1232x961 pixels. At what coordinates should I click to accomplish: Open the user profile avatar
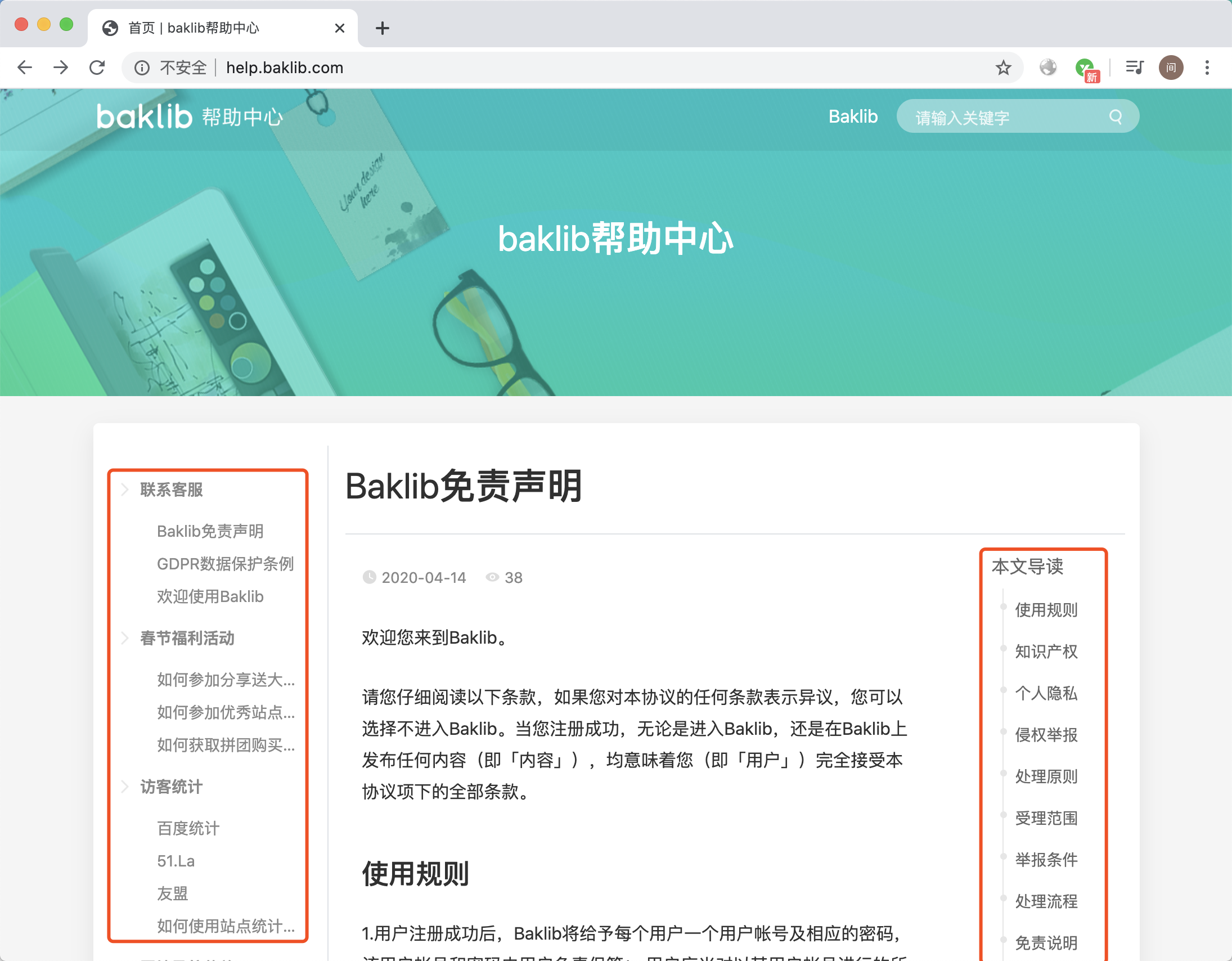tap(1171, 68)
